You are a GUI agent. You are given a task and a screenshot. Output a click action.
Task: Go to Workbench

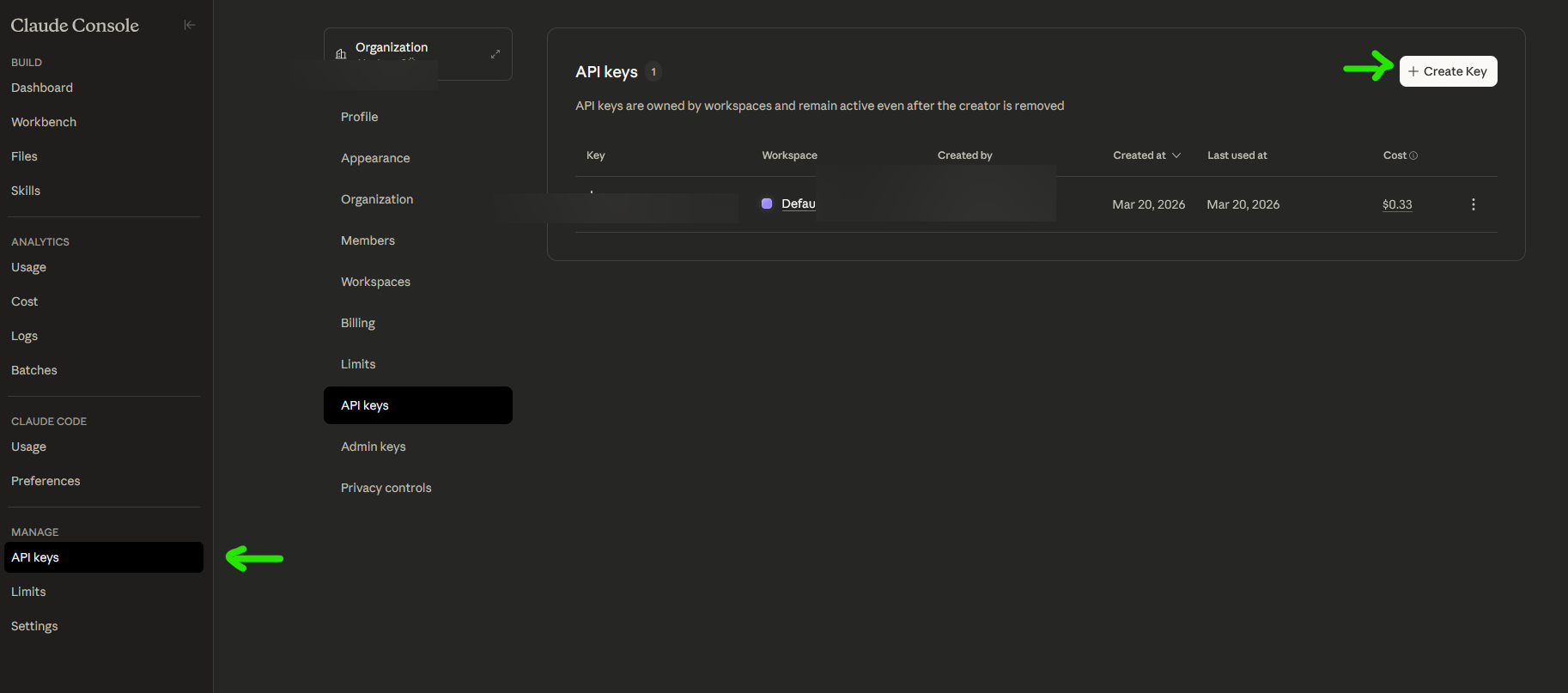point(44,122)
